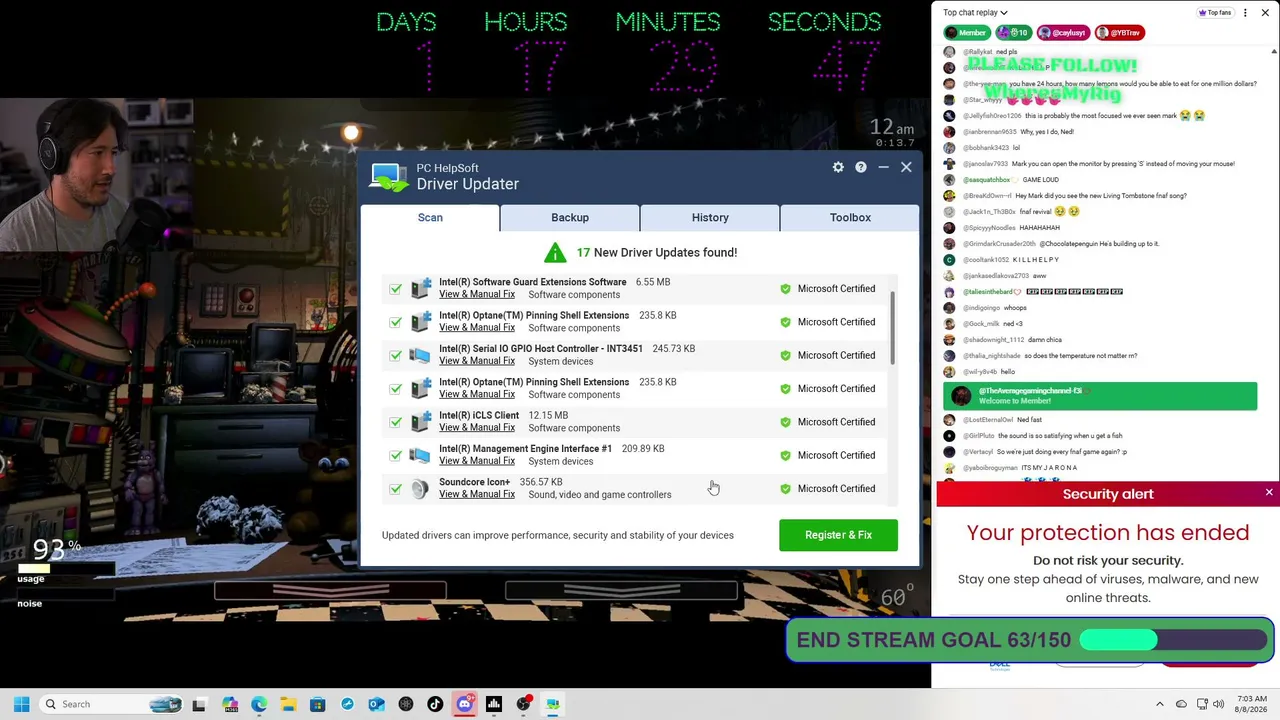Click the Member chip in chat header
1280x720 pixels.
click(966, 33)
